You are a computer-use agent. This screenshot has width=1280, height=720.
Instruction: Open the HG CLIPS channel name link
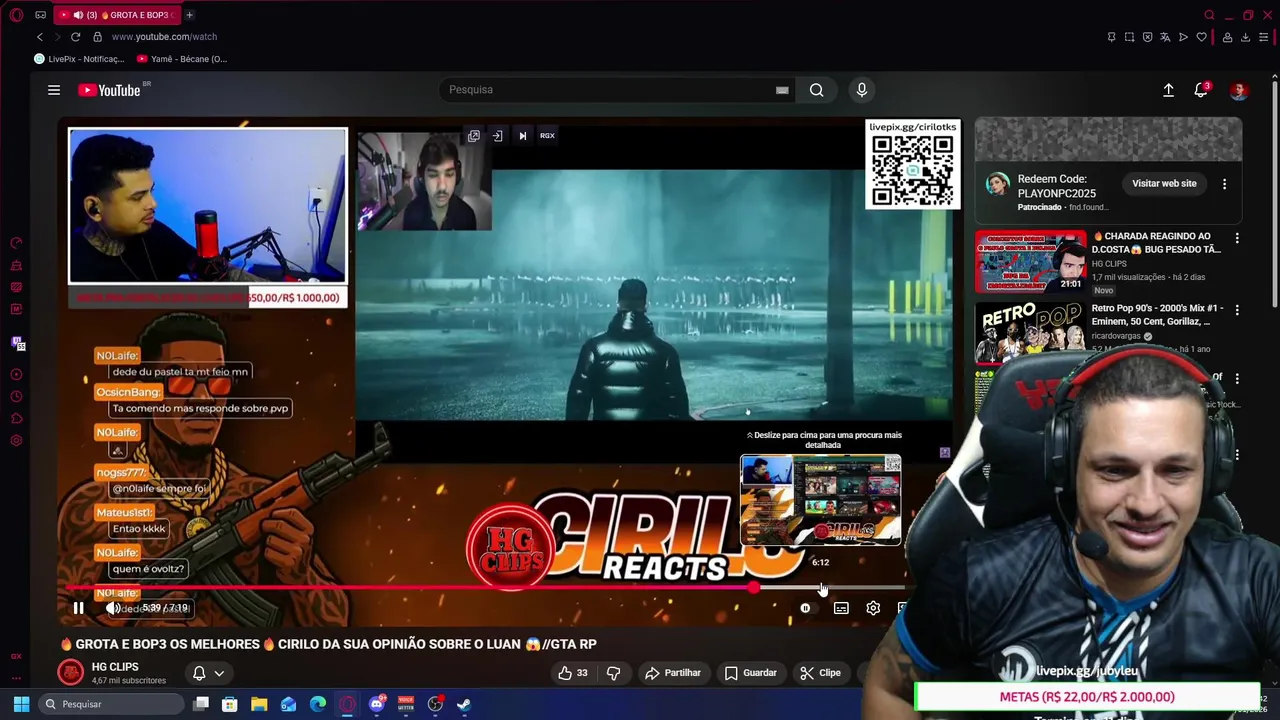coord(115,667)
